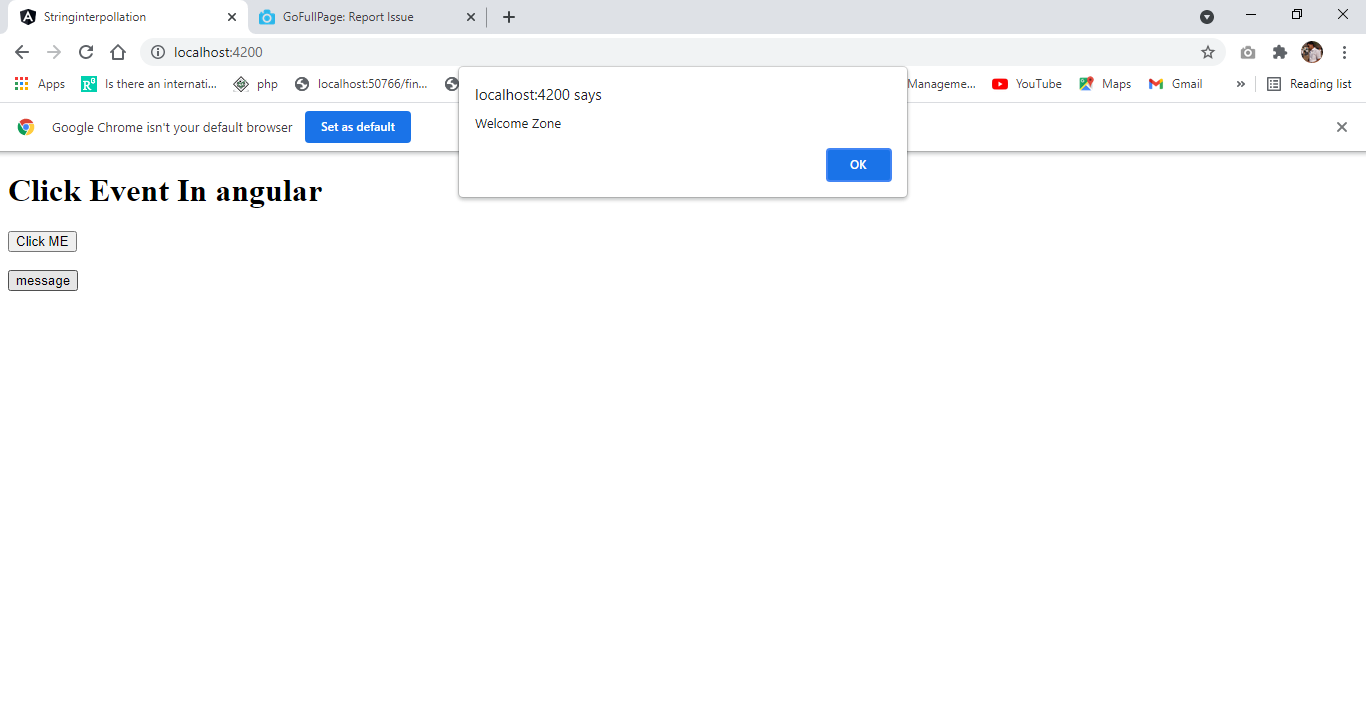
Task: Open the GoFullPage camera extension
Action: click(x=1248, y=52)
